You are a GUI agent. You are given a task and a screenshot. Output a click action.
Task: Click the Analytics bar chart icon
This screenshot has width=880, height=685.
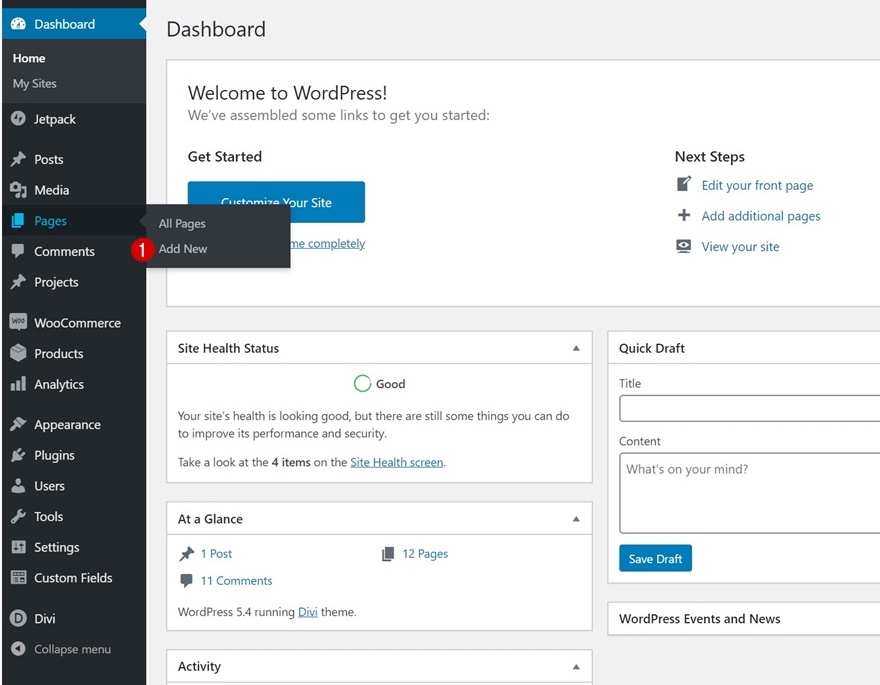click(18, 384)
